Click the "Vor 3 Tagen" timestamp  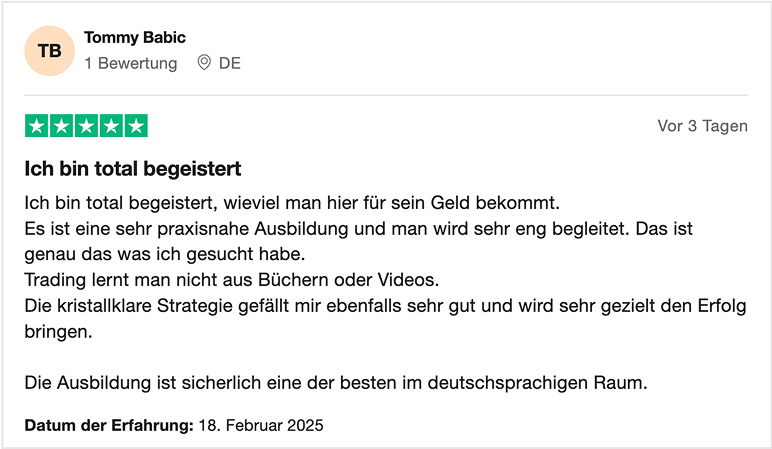(702, 126)
